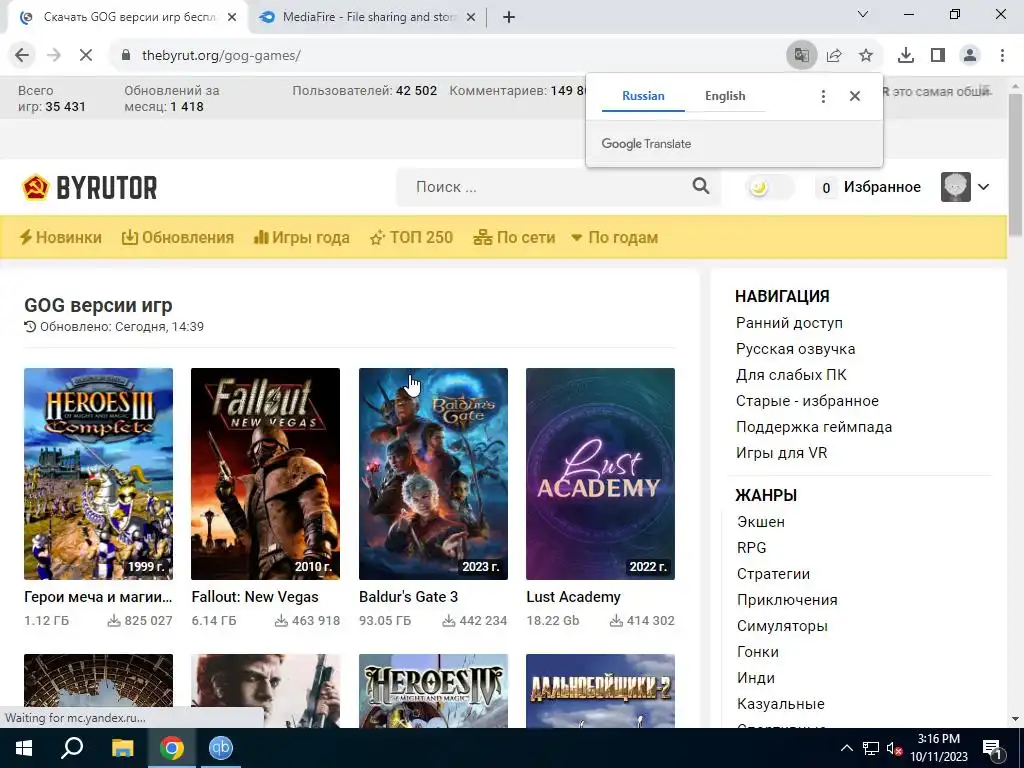Expand the user avatar dropdown arrow

coord(984,187)
